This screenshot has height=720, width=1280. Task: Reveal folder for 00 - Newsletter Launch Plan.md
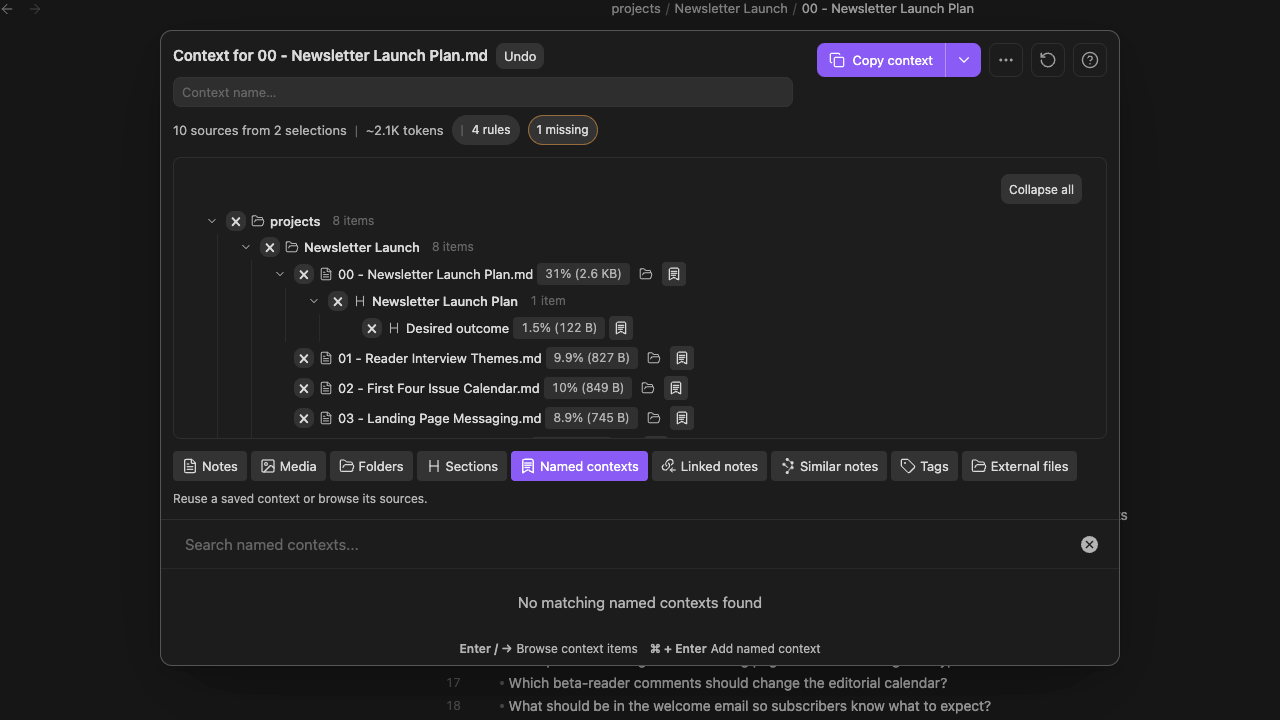(x=646, y=274)
